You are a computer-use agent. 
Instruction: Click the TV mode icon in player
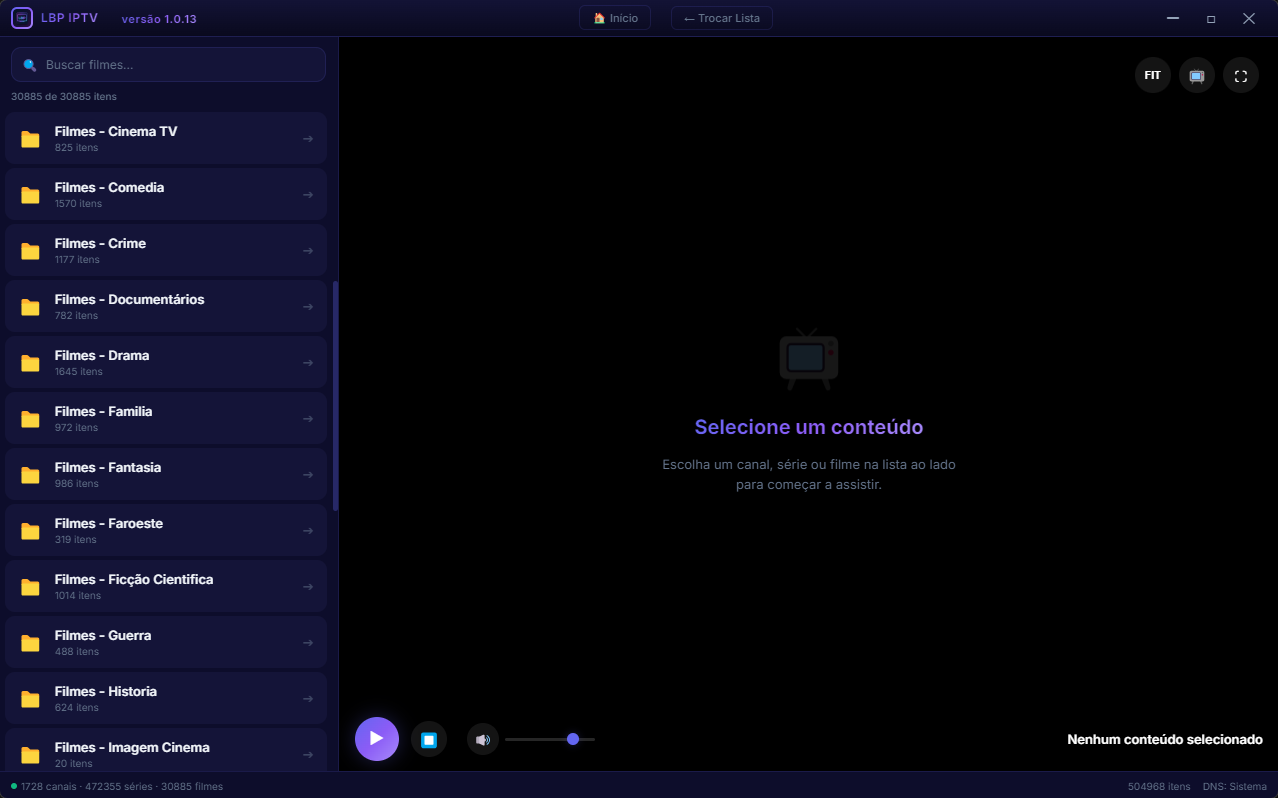click(1197, 75)
